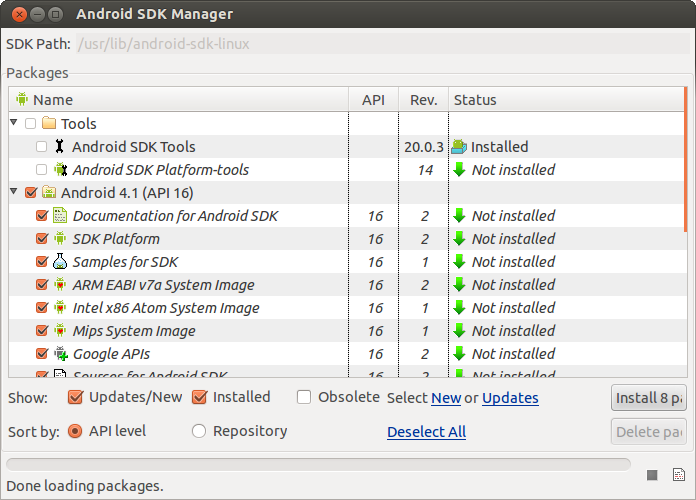Click the Updates link
This screenshot has height=500, width=696.
510,398
